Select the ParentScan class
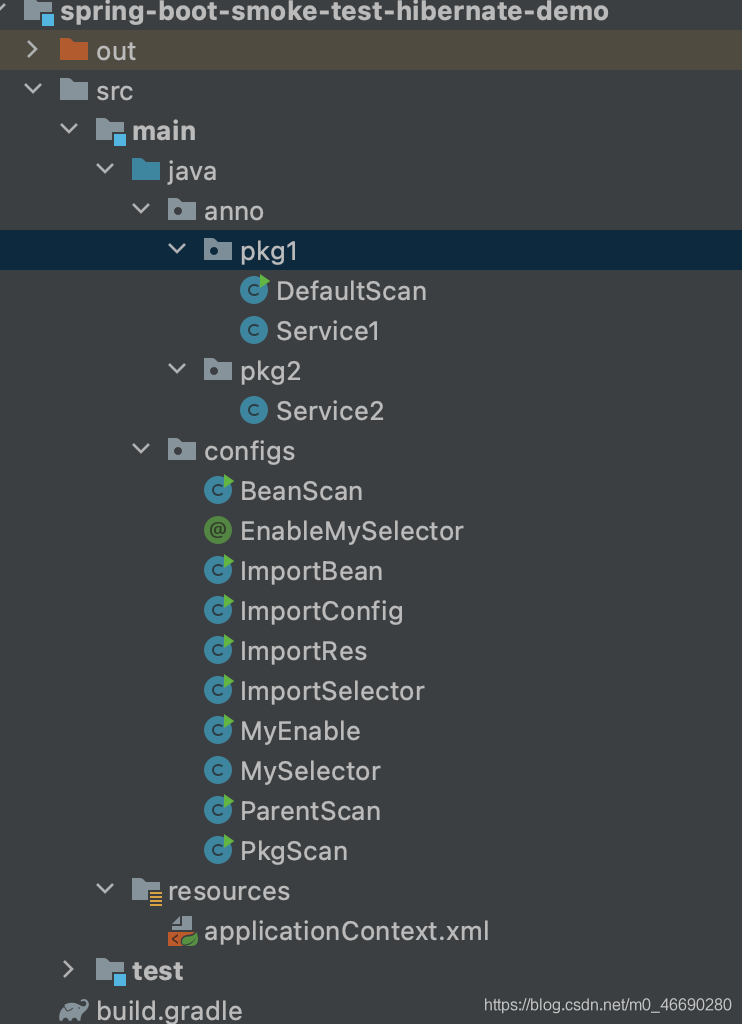Viewport: 742px width, 1024px height. click(310, 811)
